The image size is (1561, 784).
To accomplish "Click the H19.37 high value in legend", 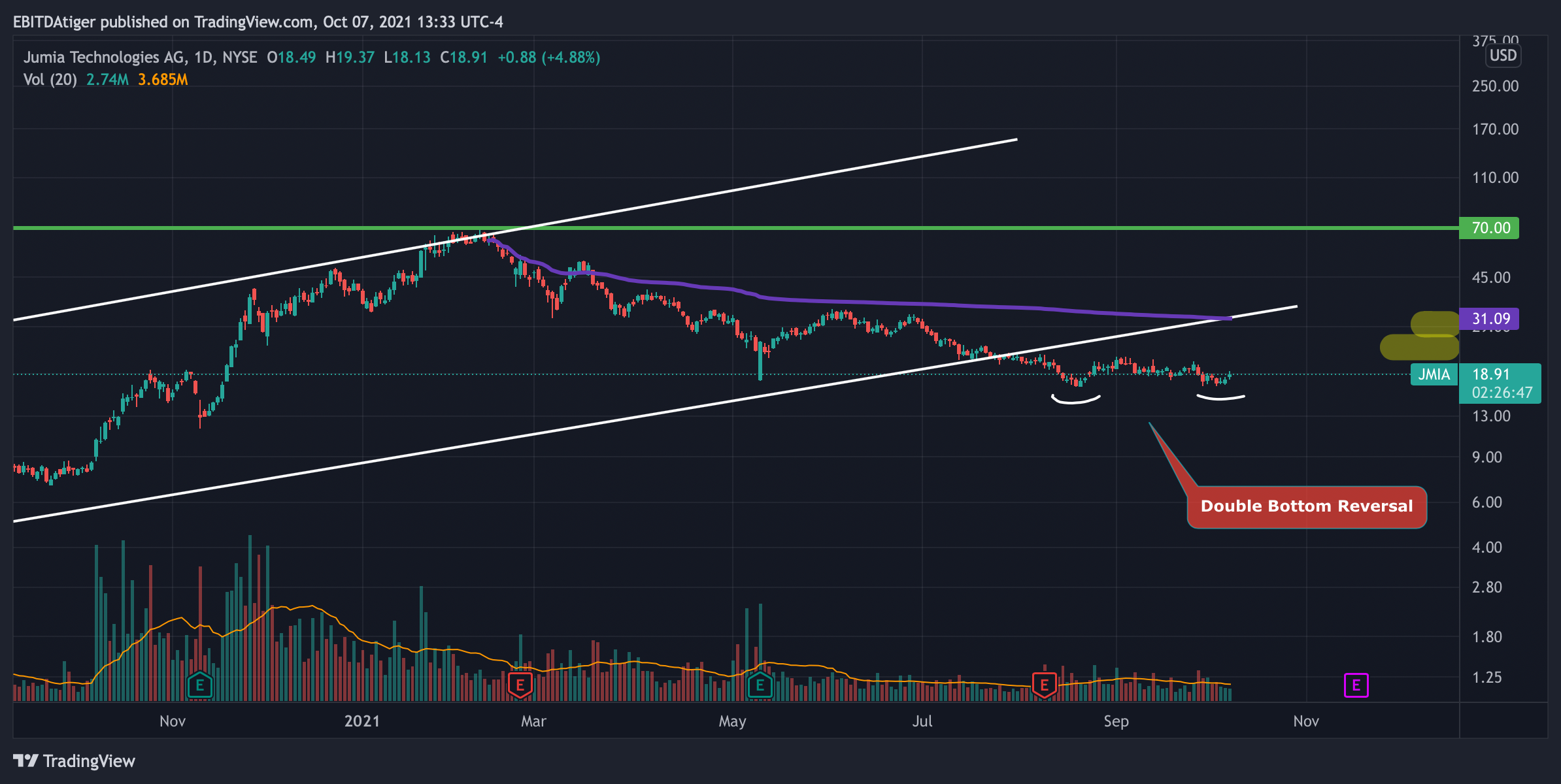I will 350,57.
